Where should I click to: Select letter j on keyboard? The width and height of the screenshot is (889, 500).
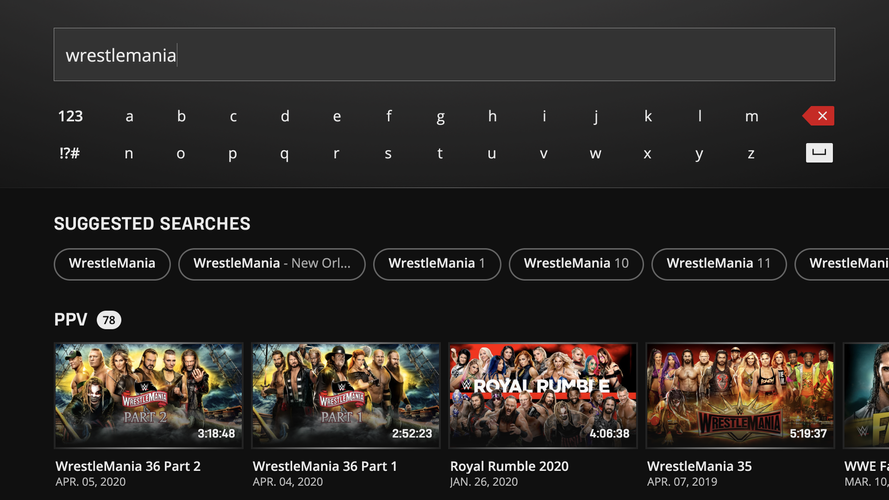[596, 117]
